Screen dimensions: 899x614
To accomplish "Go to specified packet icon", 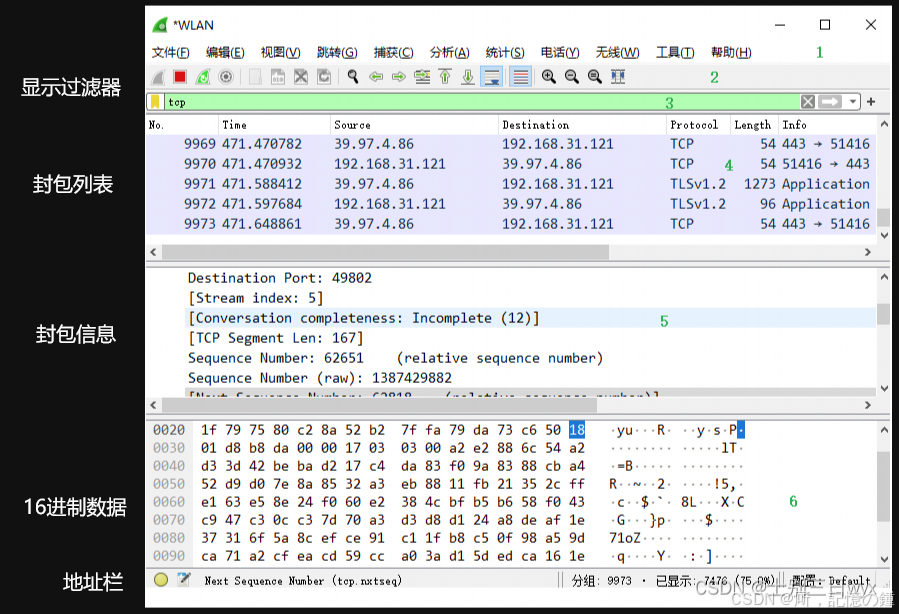I will click(423, 77).
